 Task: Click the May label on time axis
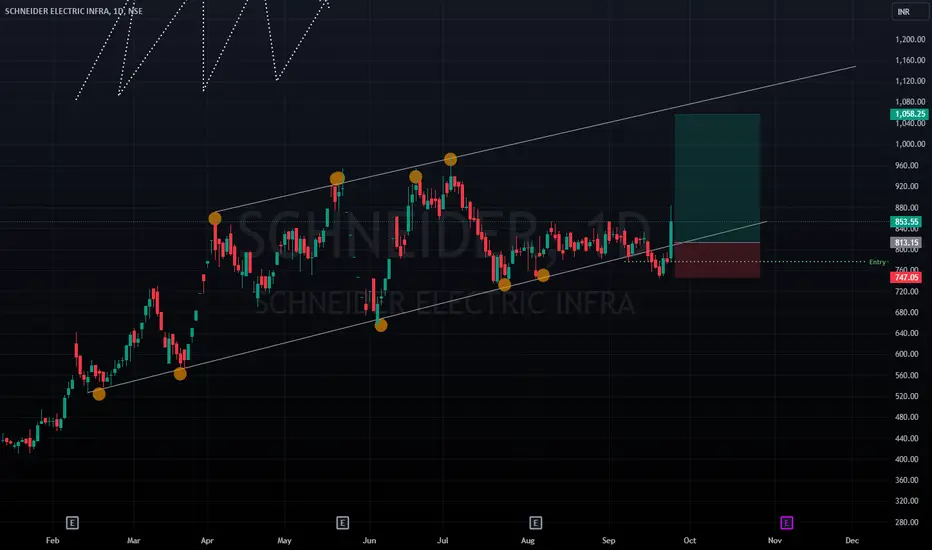pyautogui.click(x=284, y=540)
